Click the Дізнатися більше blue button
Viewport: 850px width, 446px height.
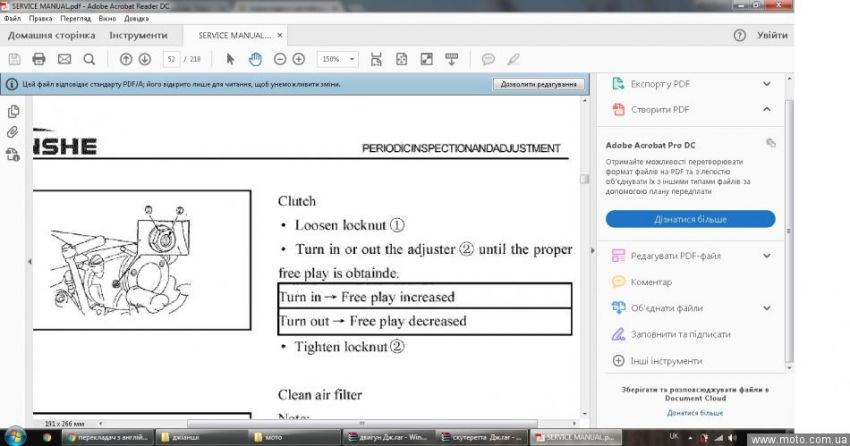pyautogui.click(x=690, y=219)
